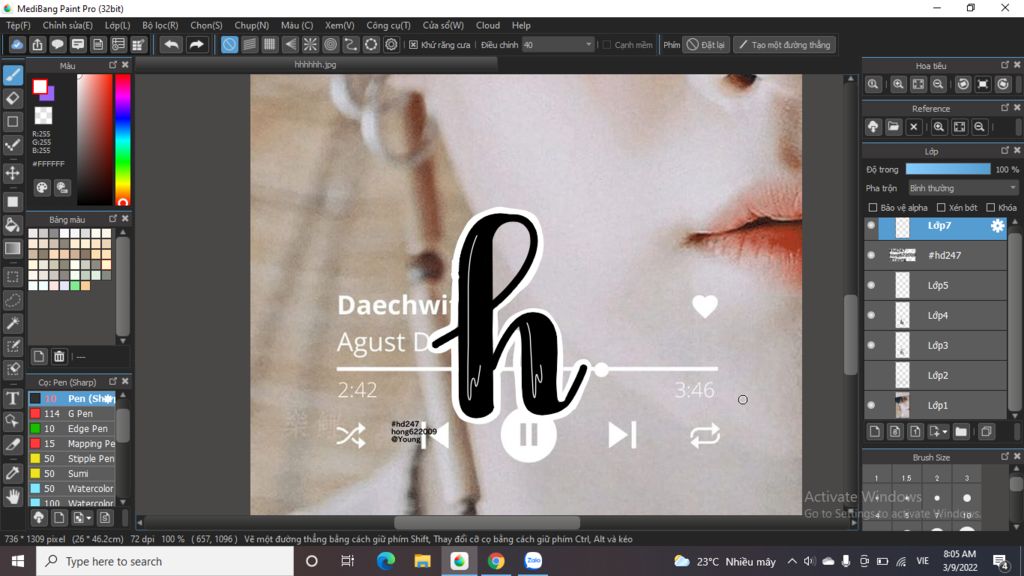Undock the Reference panel

point(1005,108)
